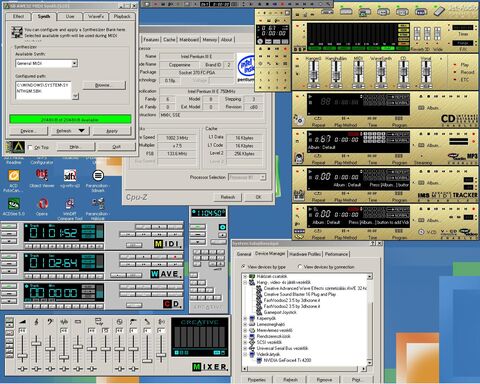Switch to the Playback tab in AWE32 dialog

122,17
